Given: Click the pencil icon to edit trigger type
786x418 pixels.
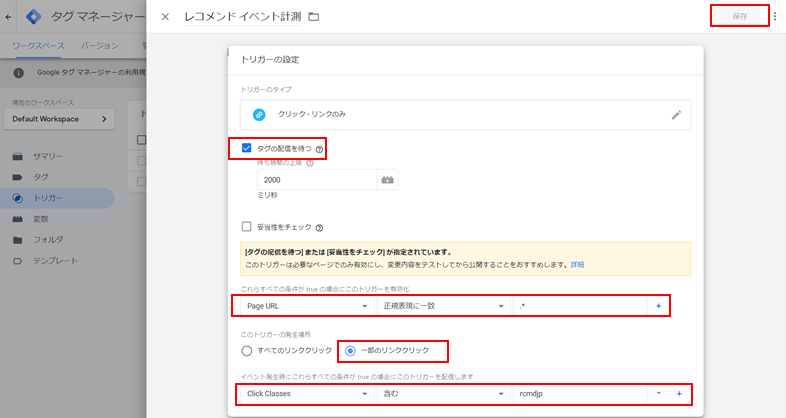Looking at the screenshot, I should pyautogui.click(x=676, y=115).
